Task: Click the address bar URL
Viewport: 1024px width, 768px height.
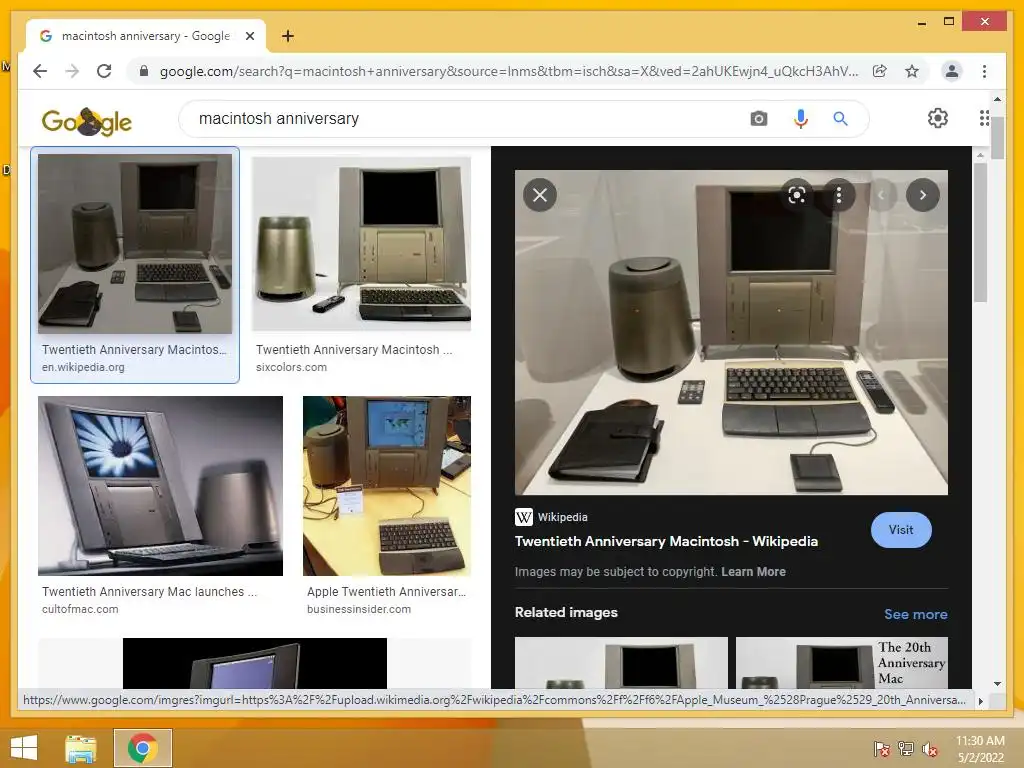Action: tap(509, 71)
